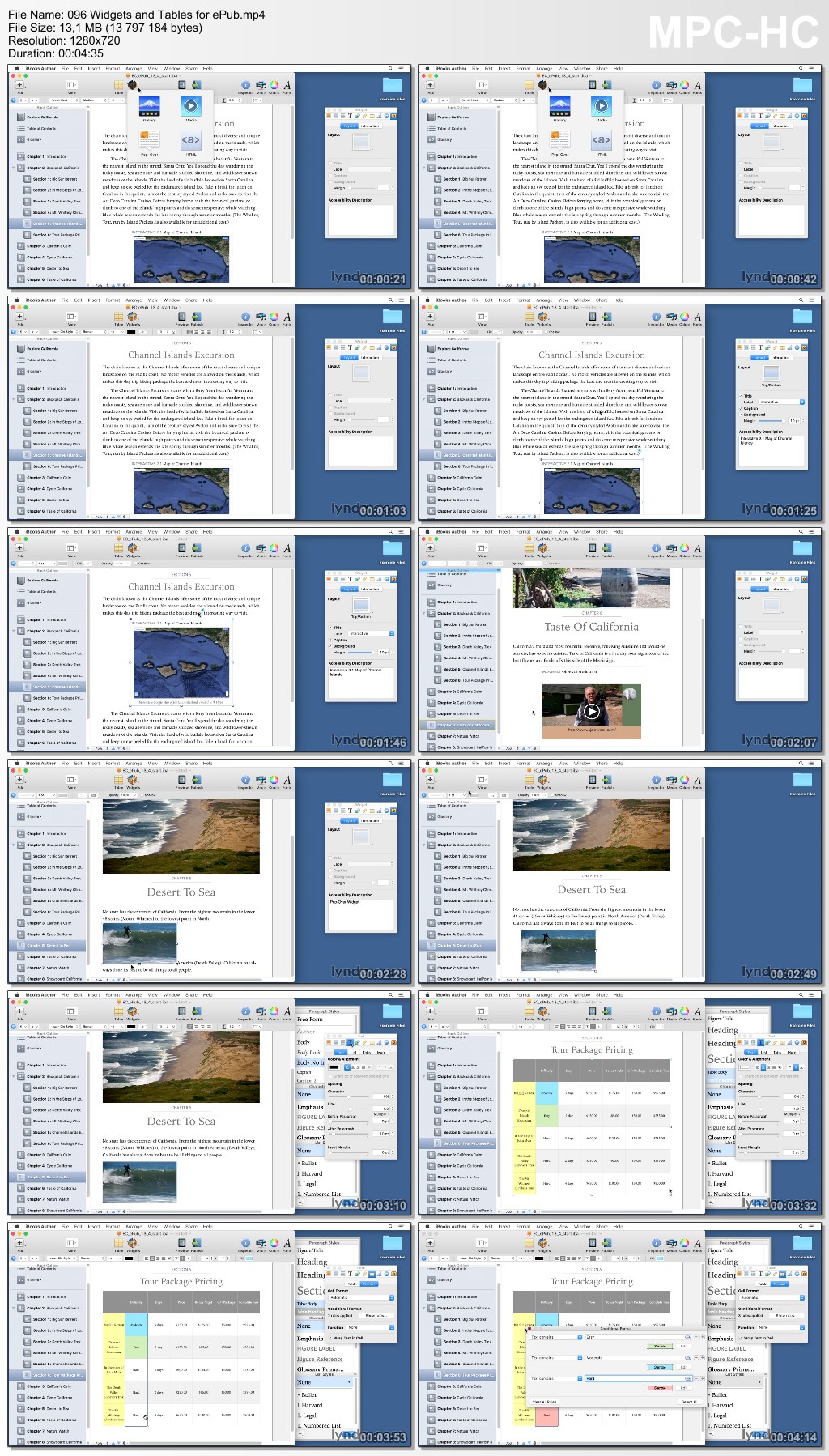Adjust the Character spacing slider in the 00:03:32 frame

tap(758, 1096)
